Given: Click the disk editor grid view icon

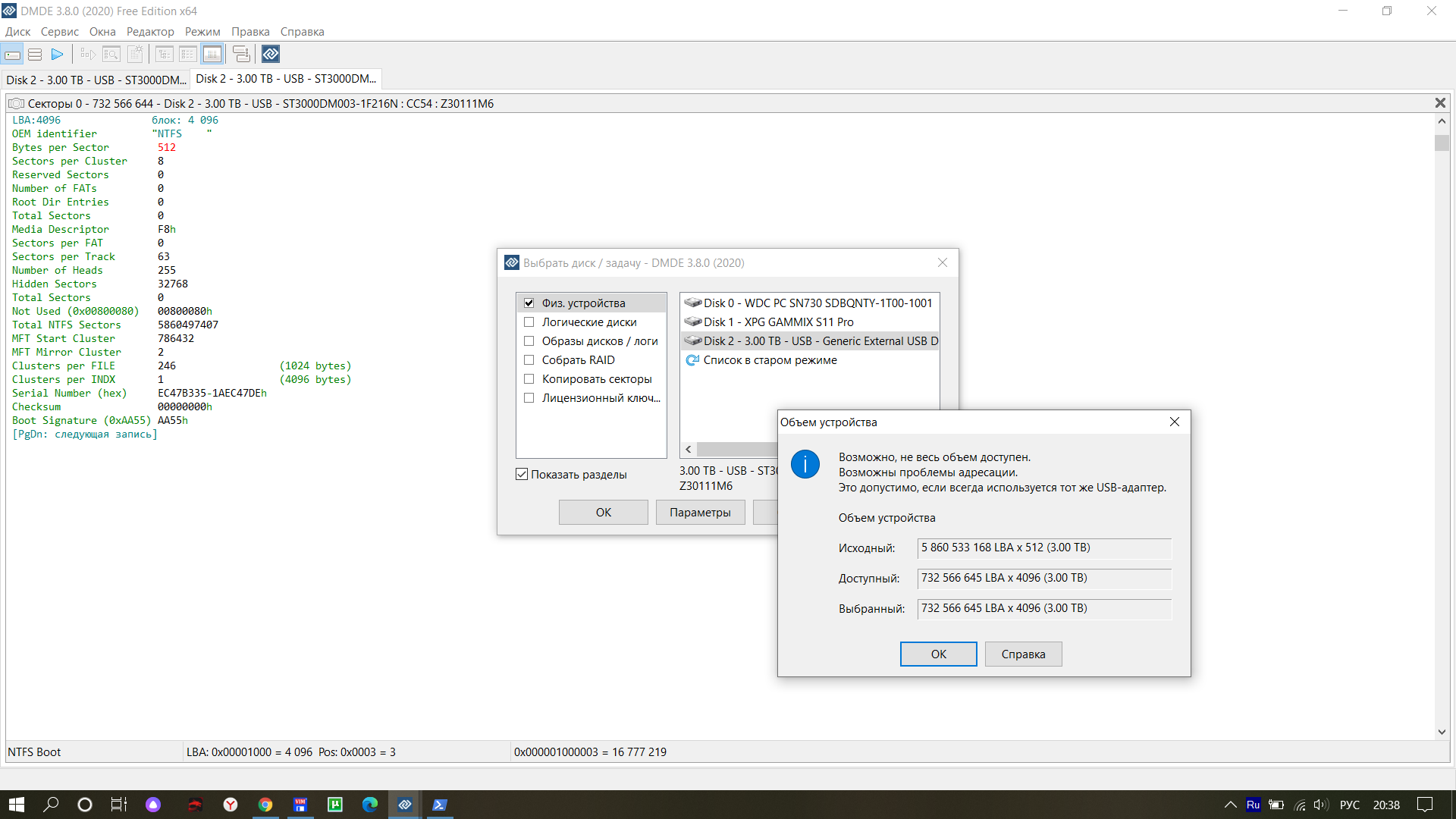Looking at the screenshot, I should tap(212, 54).
